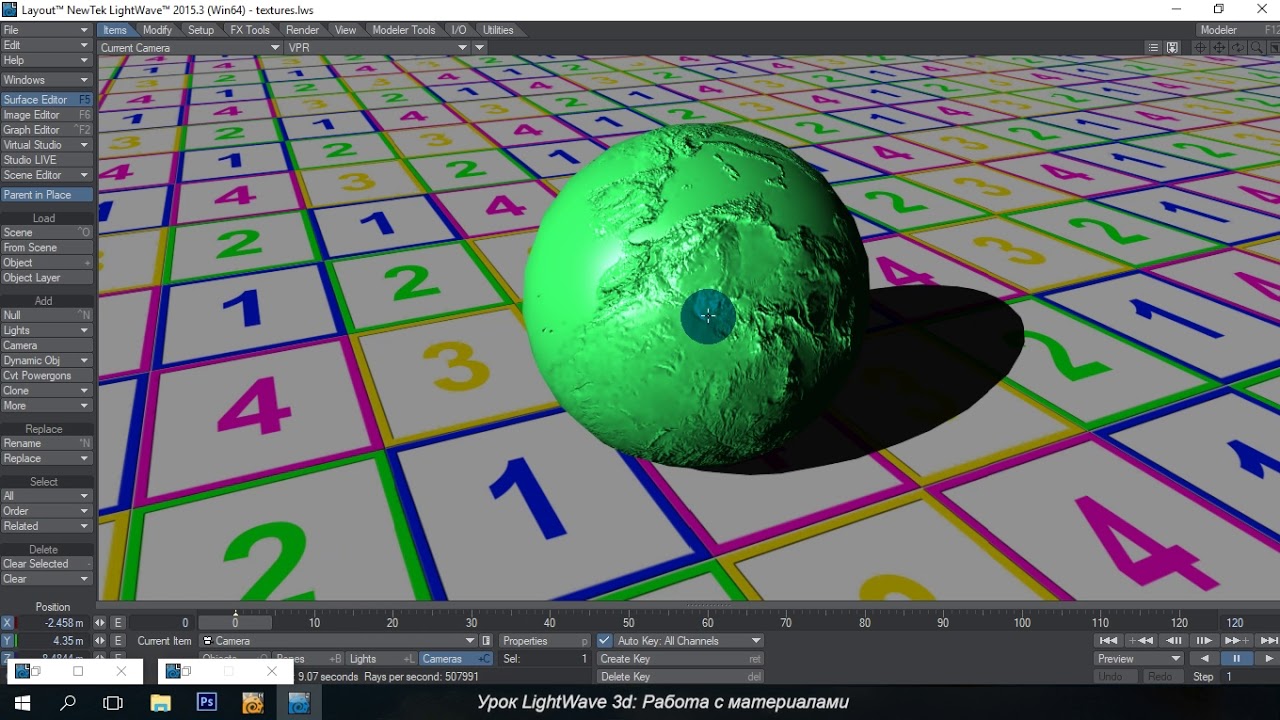Switch to the Modify tab
1280x720 pixels.
[157, 30]
